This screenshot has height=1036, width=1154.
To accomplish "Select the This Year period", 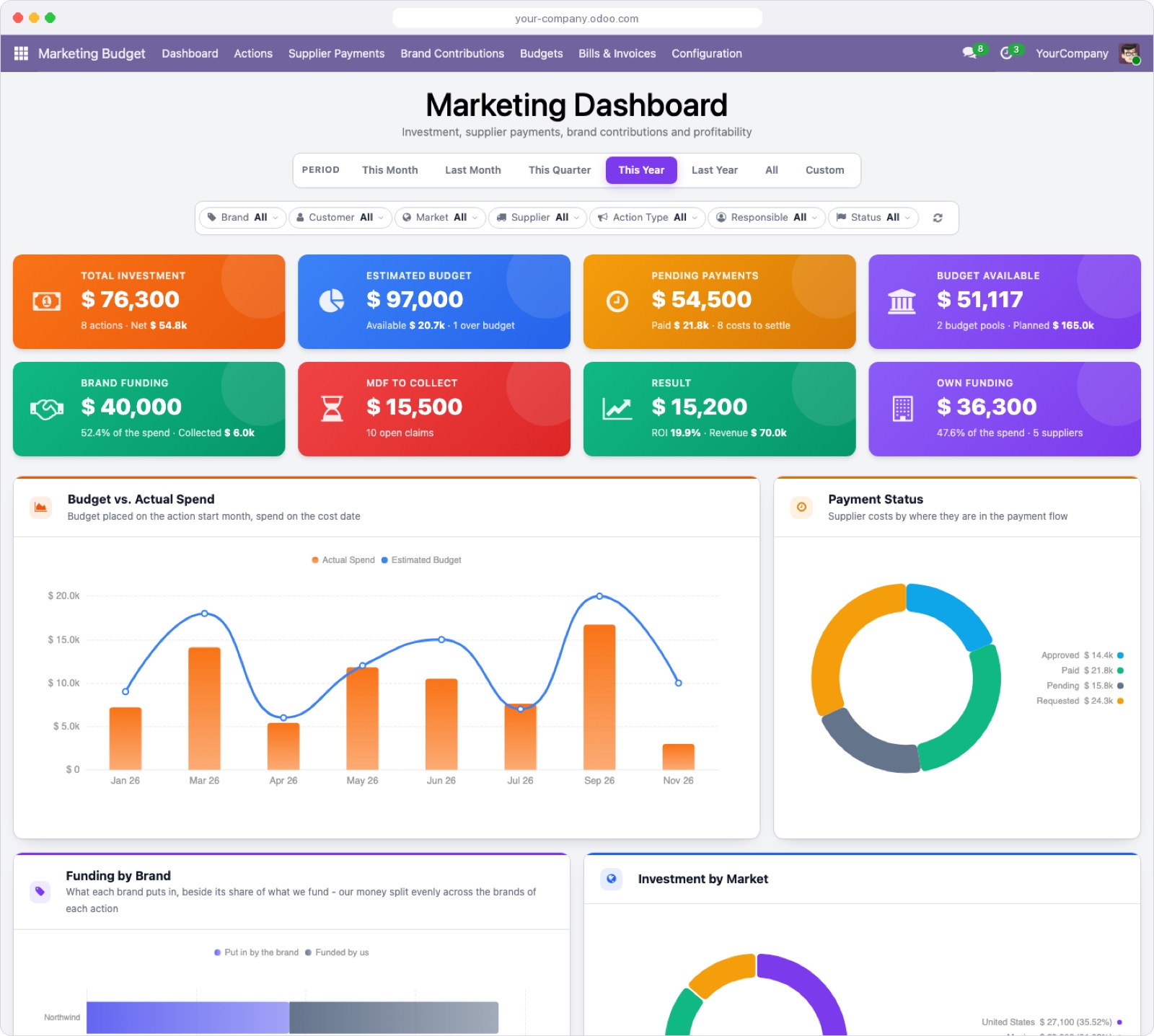I will [641, 170].
